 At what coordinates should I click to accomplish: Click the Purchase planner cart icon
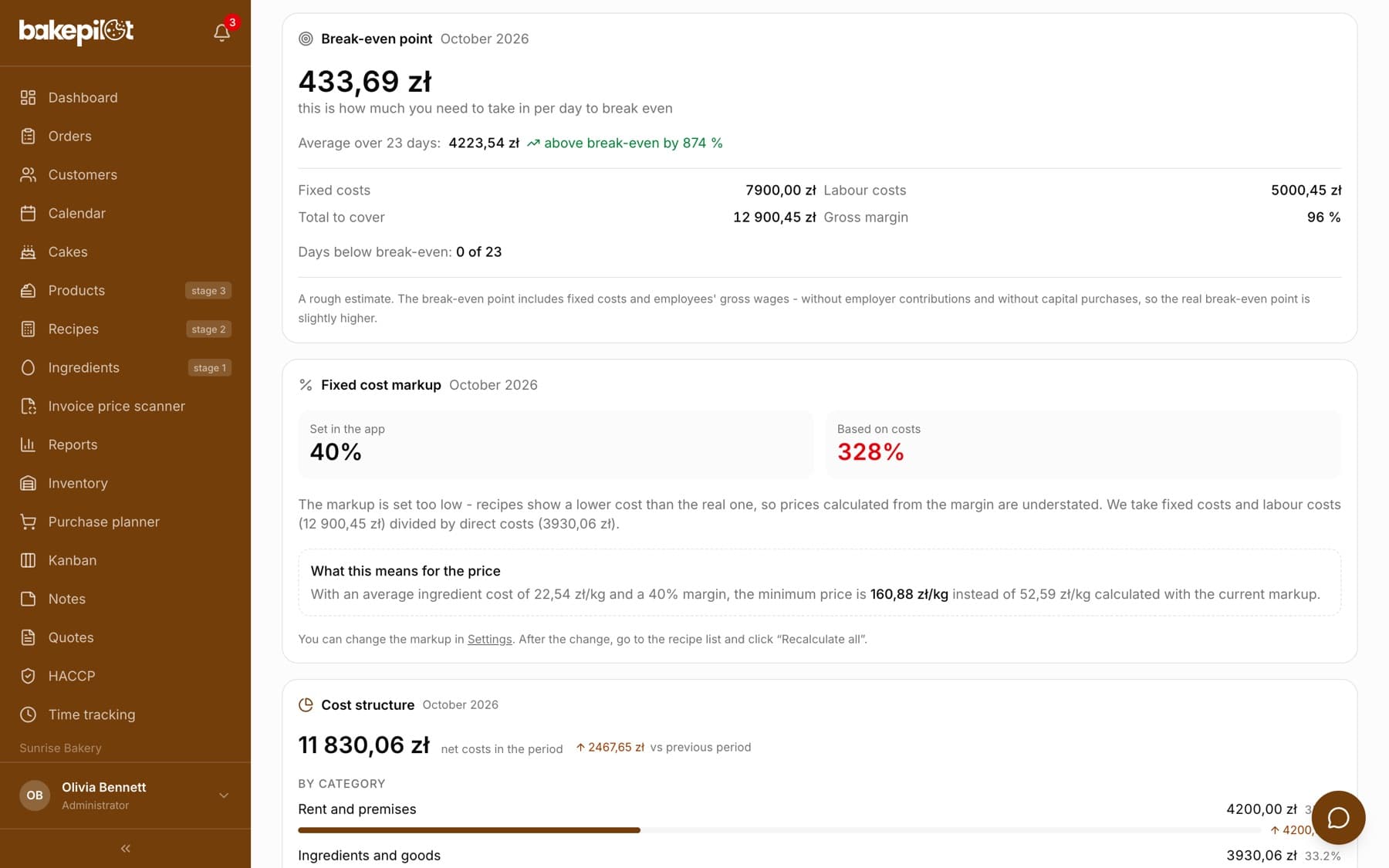coord(29,522)
